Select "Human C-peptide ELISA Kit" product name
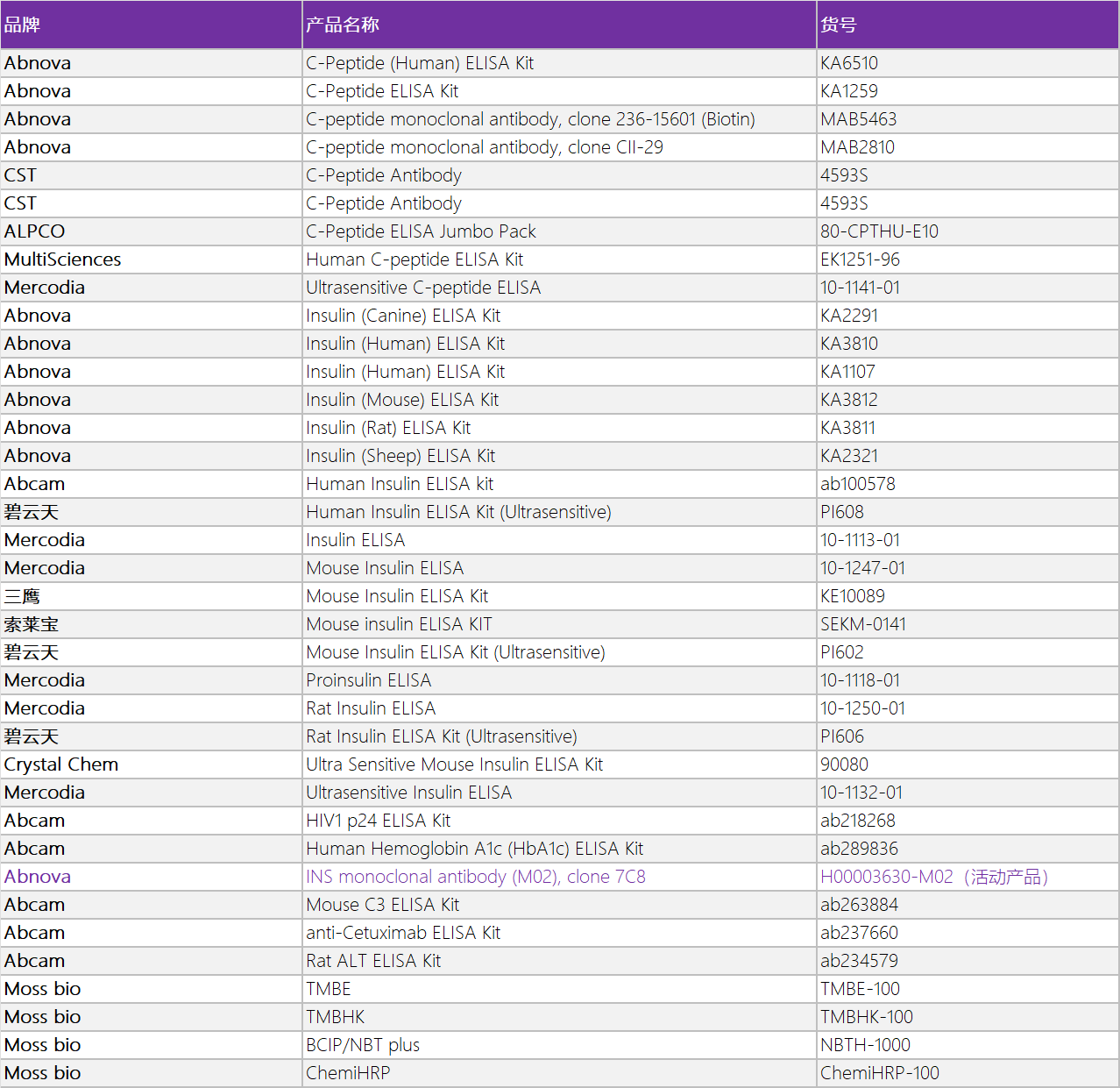Image resolution: width=1120 pixels, height=1088 pixels. point(415,260)
